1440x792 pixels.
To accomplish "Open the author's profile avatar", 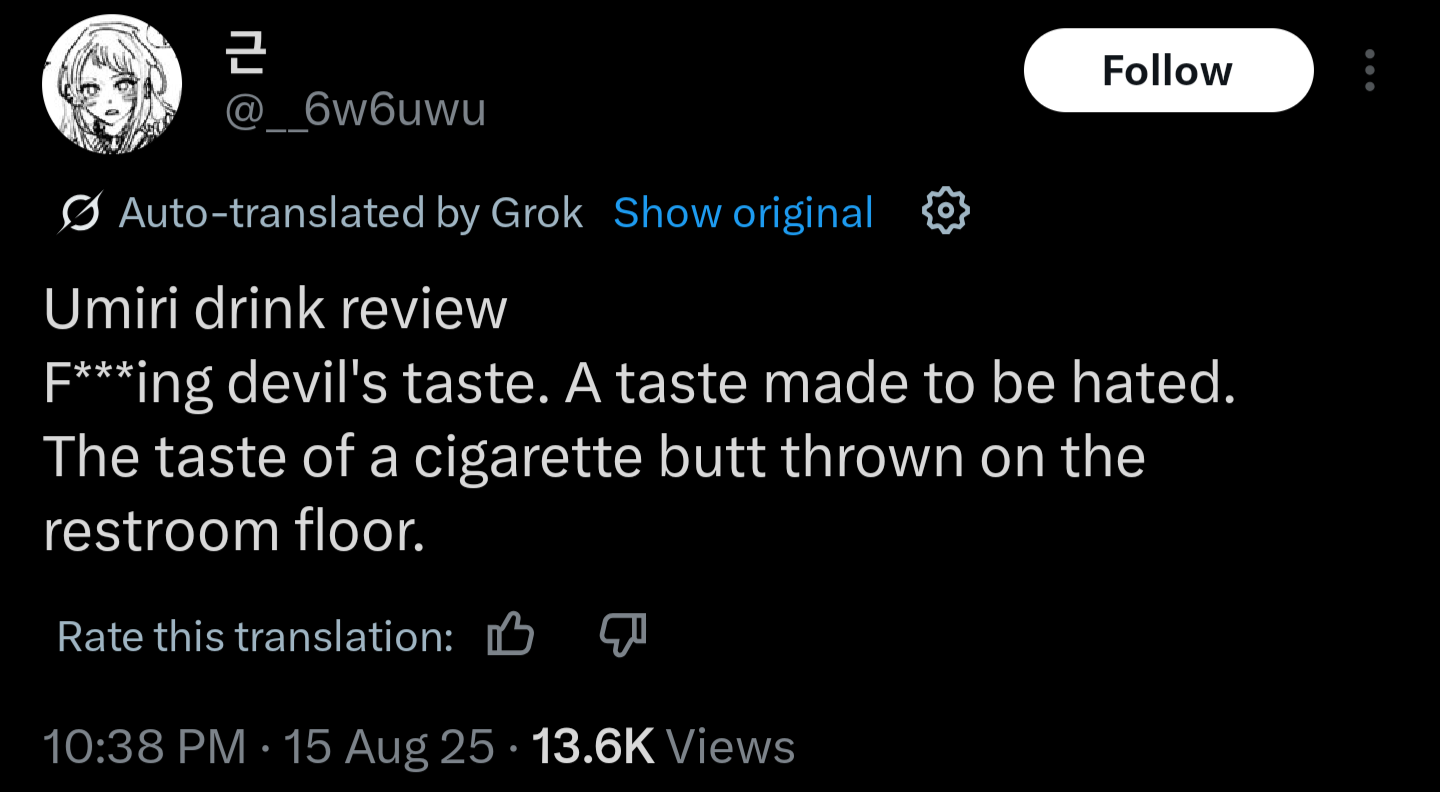I will click(x=111, y=84).
